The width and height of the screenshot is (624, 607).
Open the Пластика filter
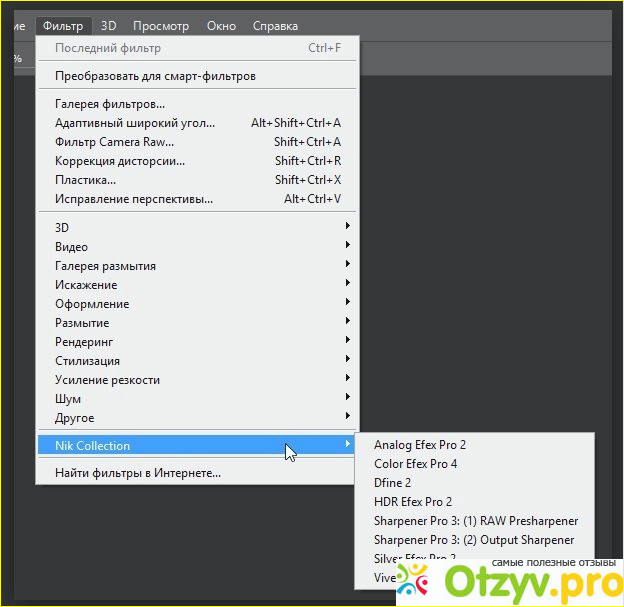click(86, 180)
